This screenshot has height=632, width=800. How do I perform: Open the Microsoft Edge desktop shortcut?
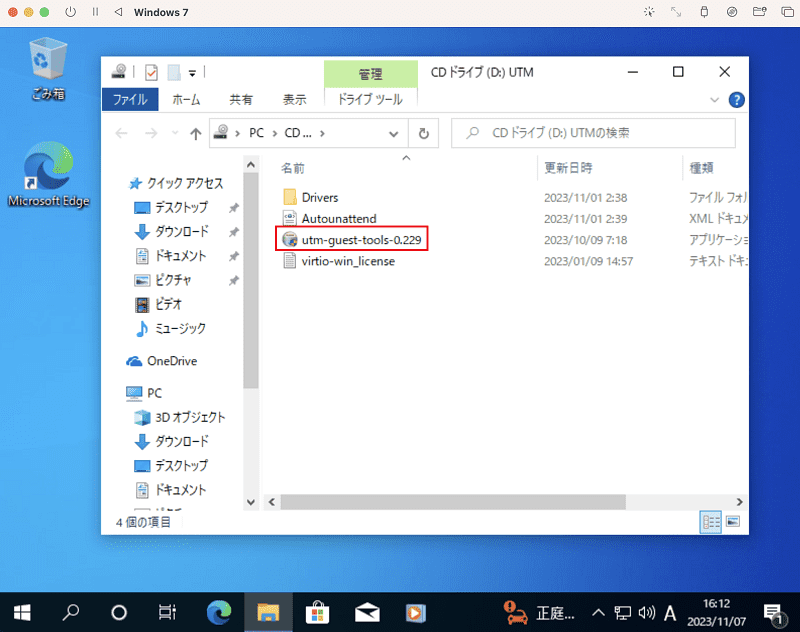pyautogui.click(x=48, y=174)
